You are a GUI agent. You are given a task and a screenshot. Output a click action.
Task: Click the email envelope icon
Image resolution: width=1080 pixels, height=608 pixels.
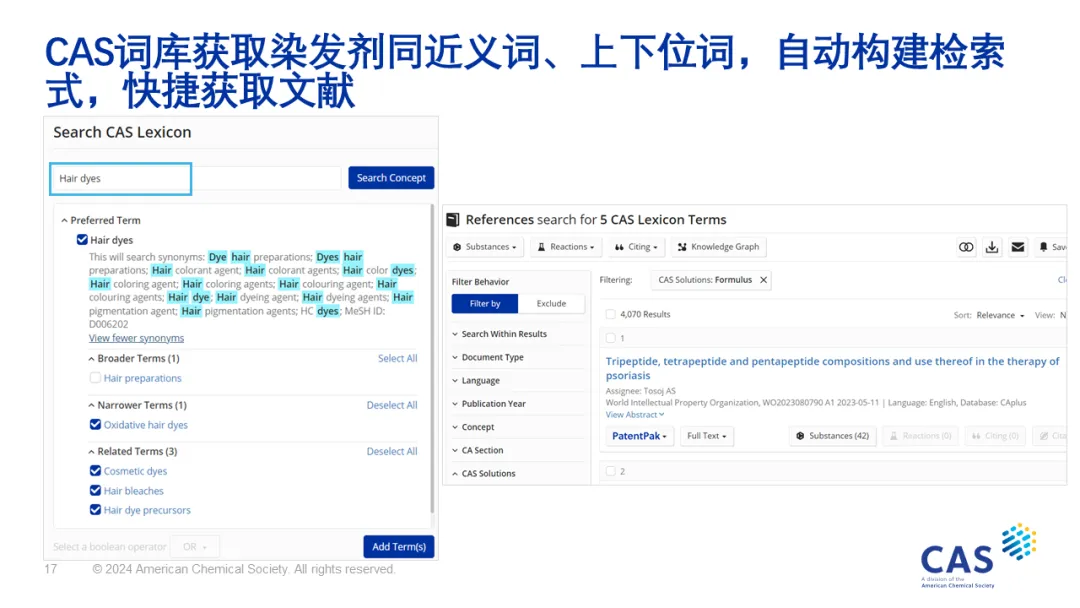click(x=1017, y=247)
